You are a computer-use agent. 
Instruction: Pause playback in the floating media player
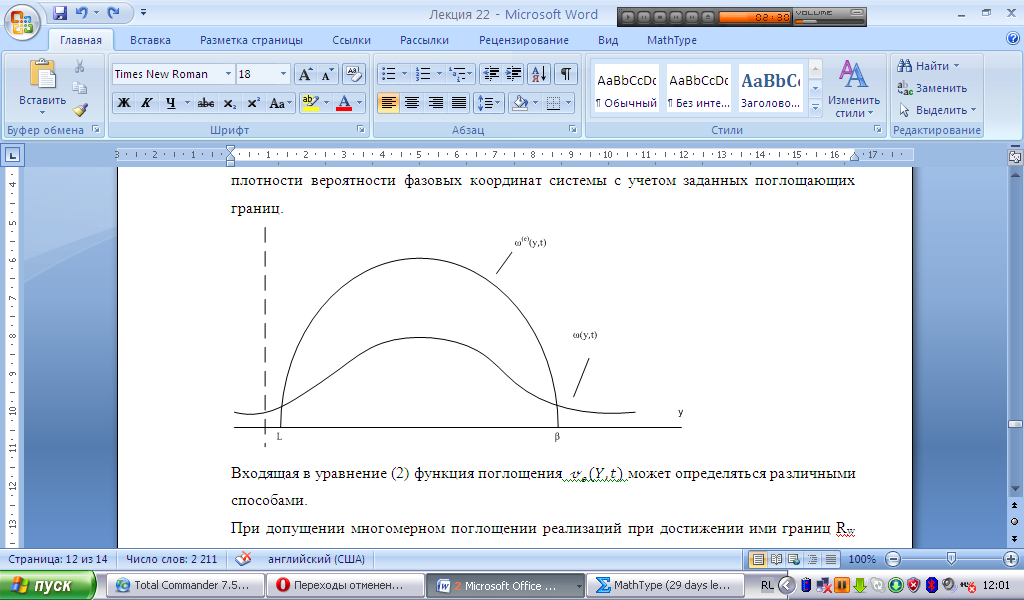click(645, 17)
